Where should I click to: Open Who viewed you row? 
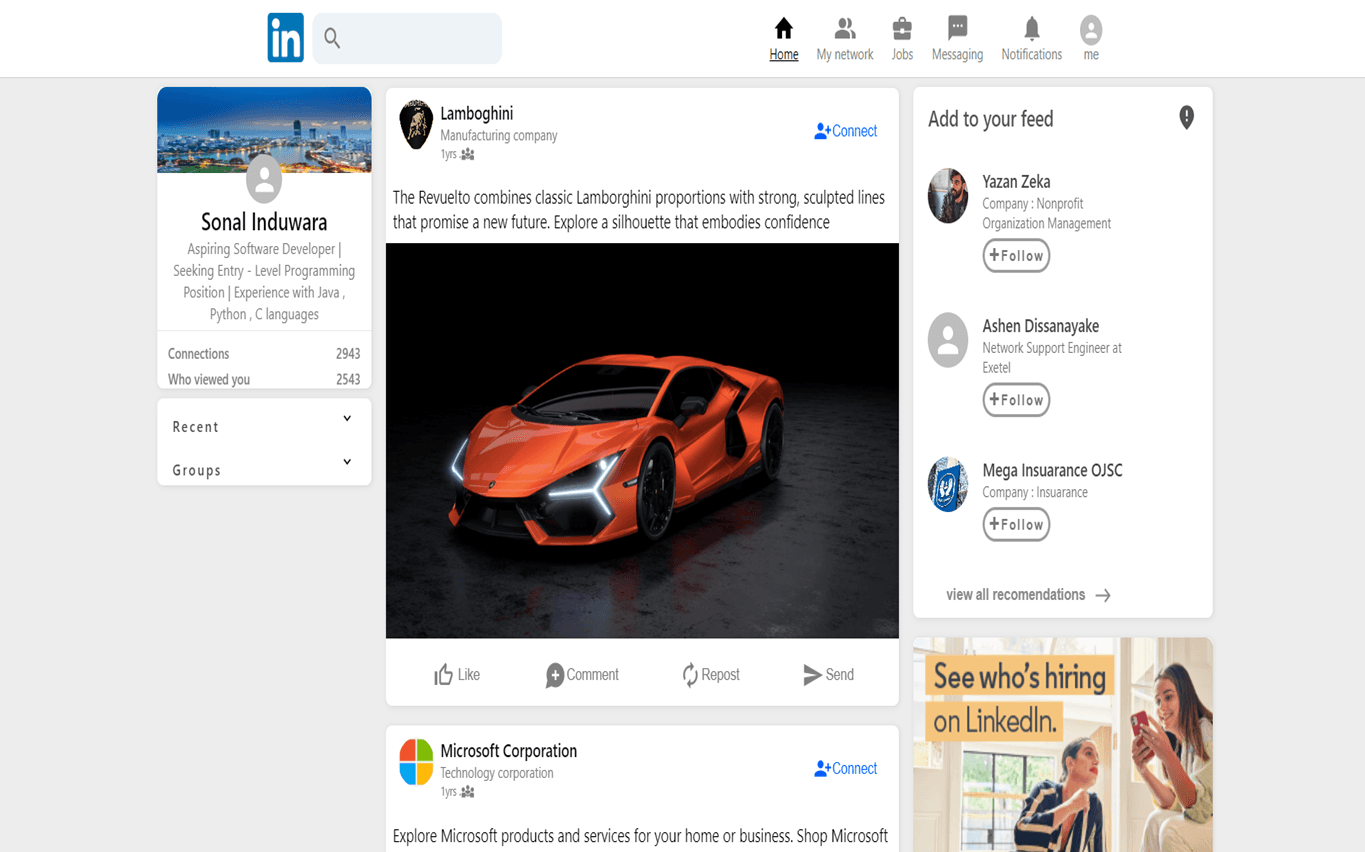tap(264, 380)
